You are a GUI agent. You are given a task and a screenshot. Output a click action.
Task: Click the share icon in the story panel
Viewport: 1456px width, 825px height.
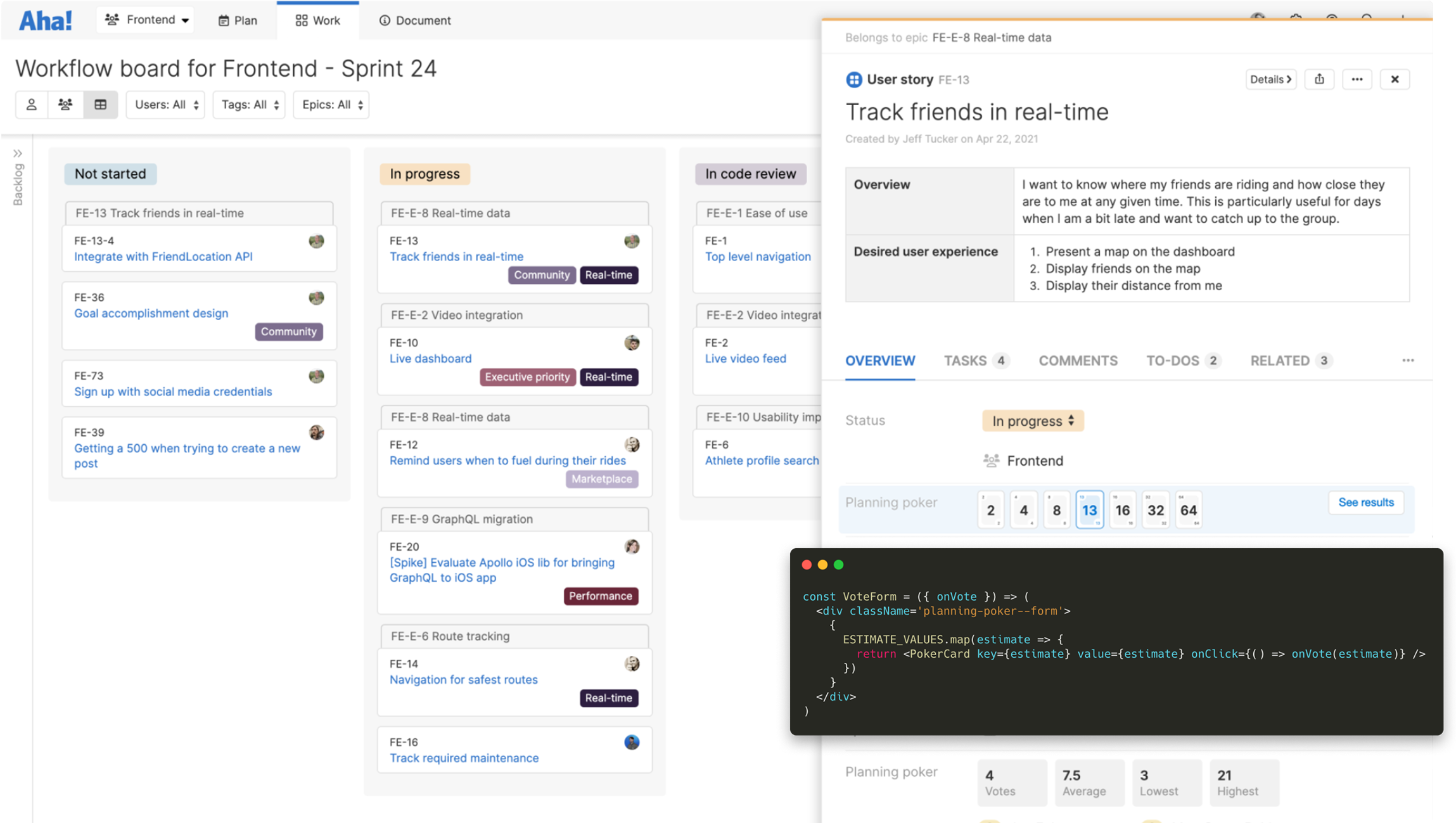pos(1319,79)
